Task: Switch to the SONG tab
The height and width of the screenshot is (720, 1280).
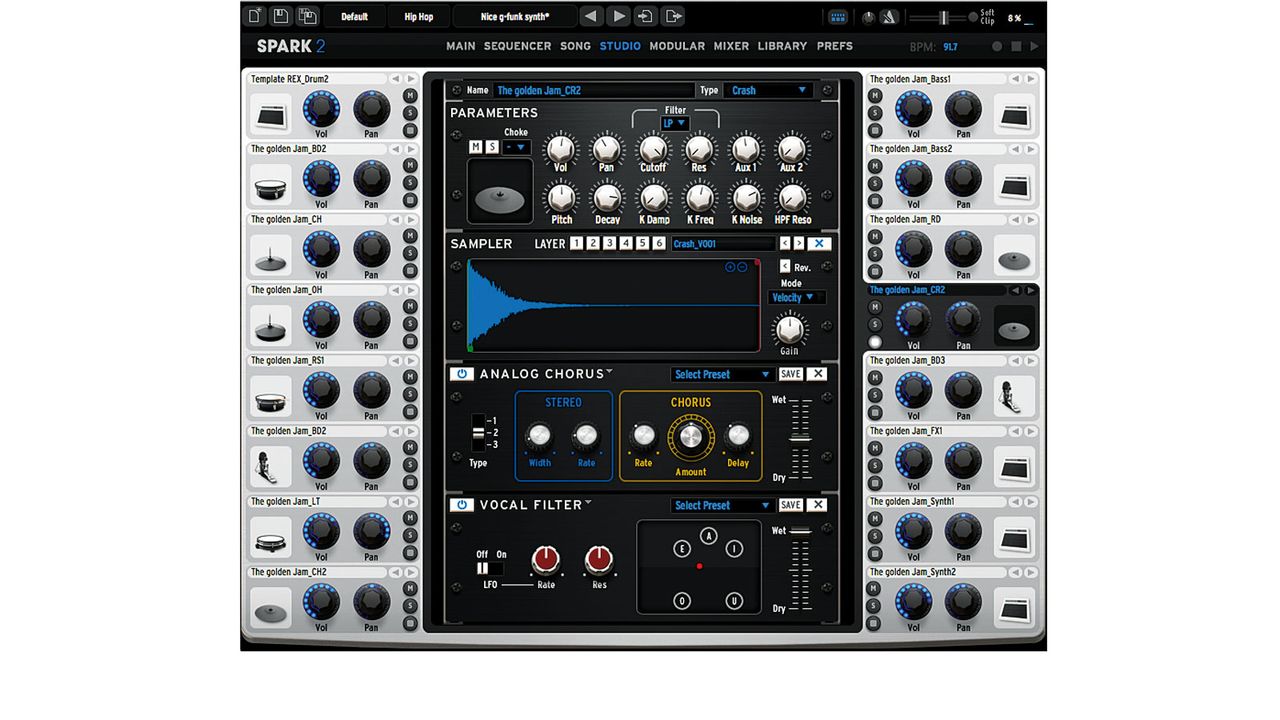Action: 576,46
